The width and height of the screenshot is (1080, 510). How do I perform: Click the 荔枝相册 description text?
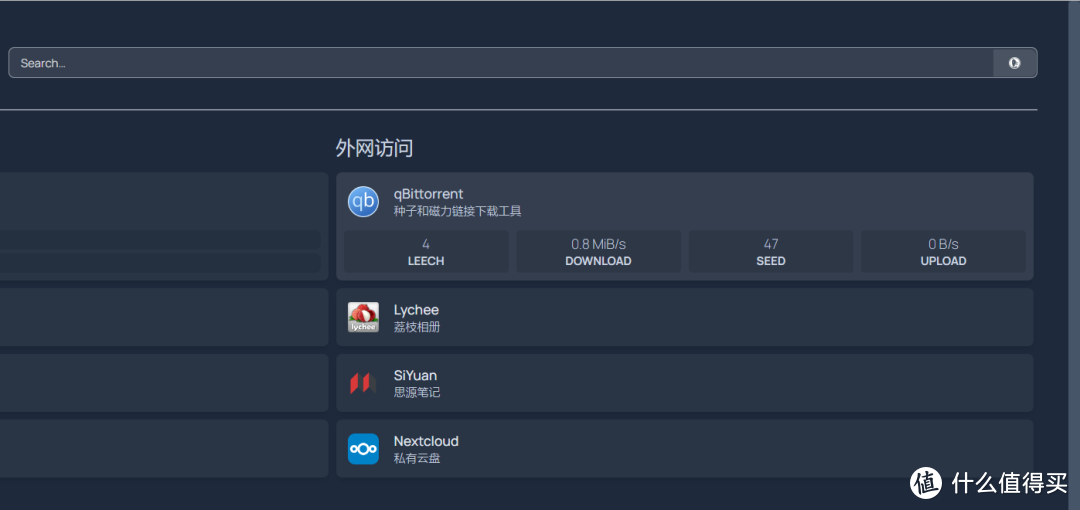[417, 327]
